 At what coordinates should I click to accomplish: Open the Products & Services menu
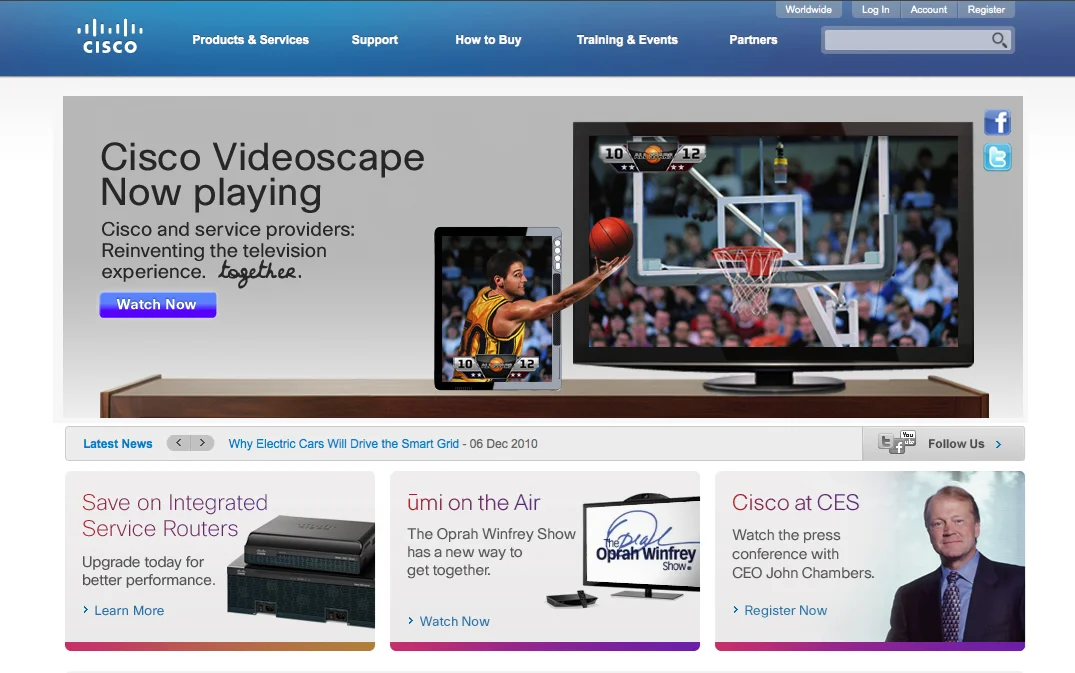point(250,40)
